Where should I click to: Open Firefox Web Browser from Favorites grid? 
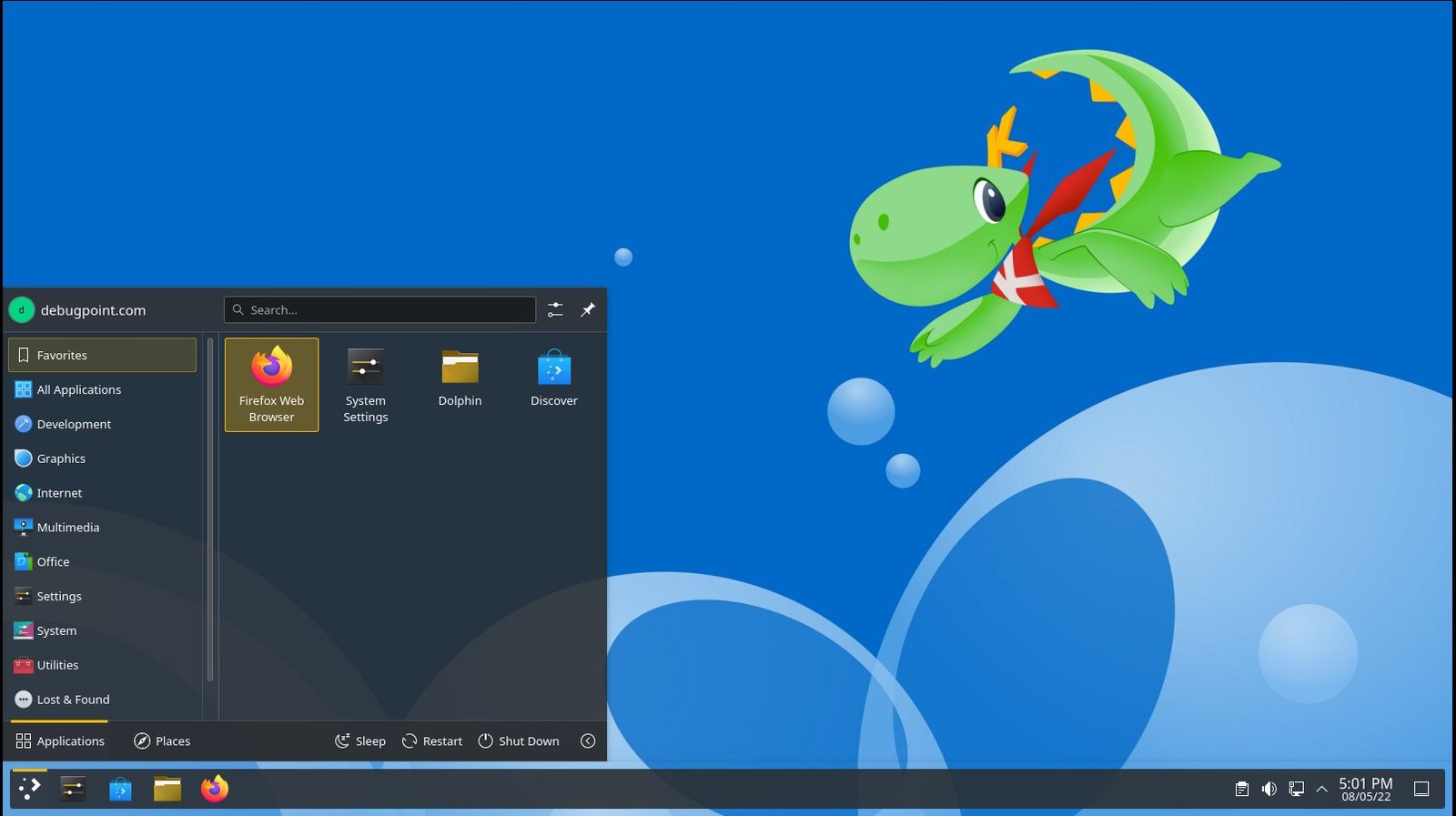coord(271,385)
